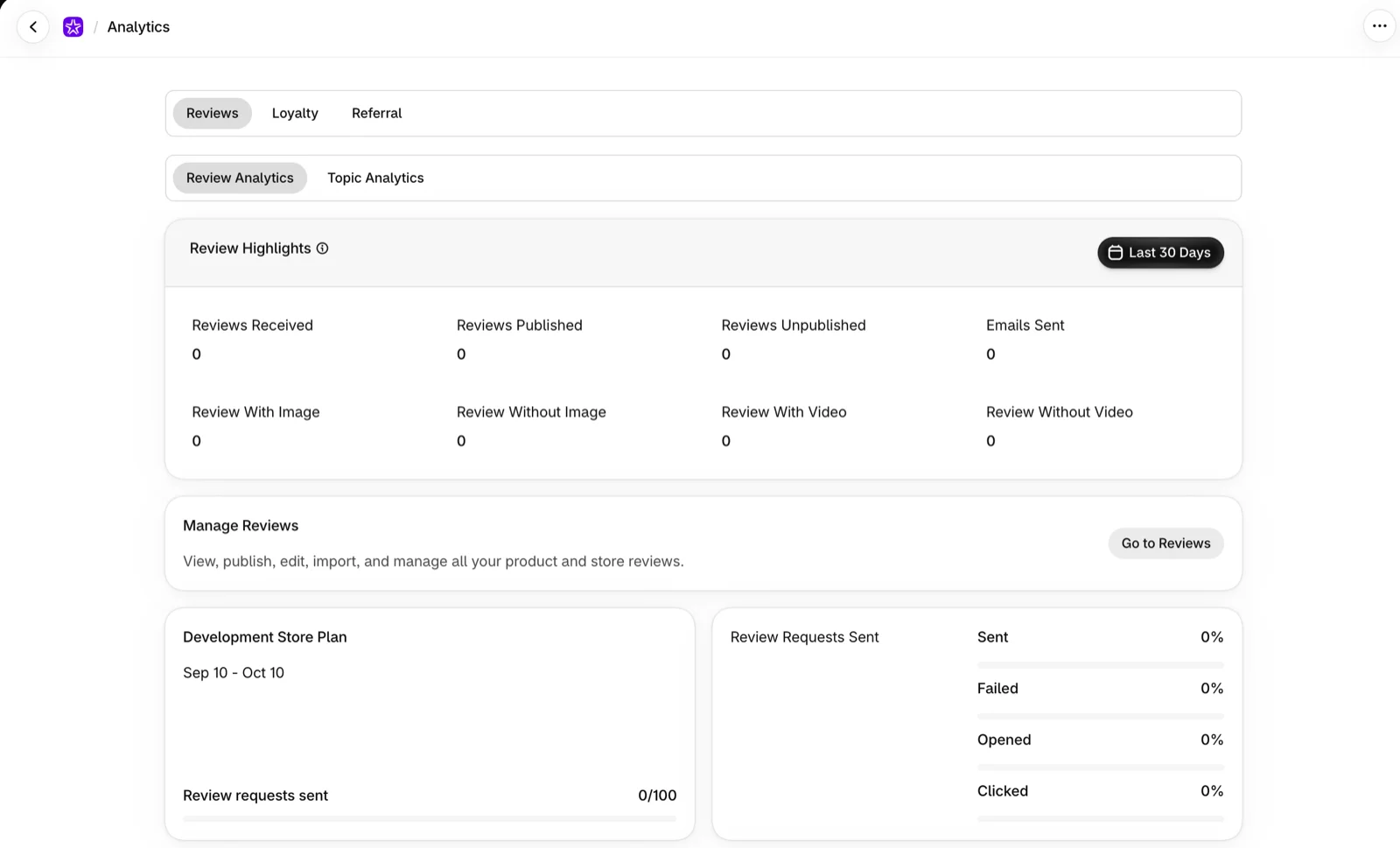Click the Sent percentage progress bar

(x=1100, y=666)
